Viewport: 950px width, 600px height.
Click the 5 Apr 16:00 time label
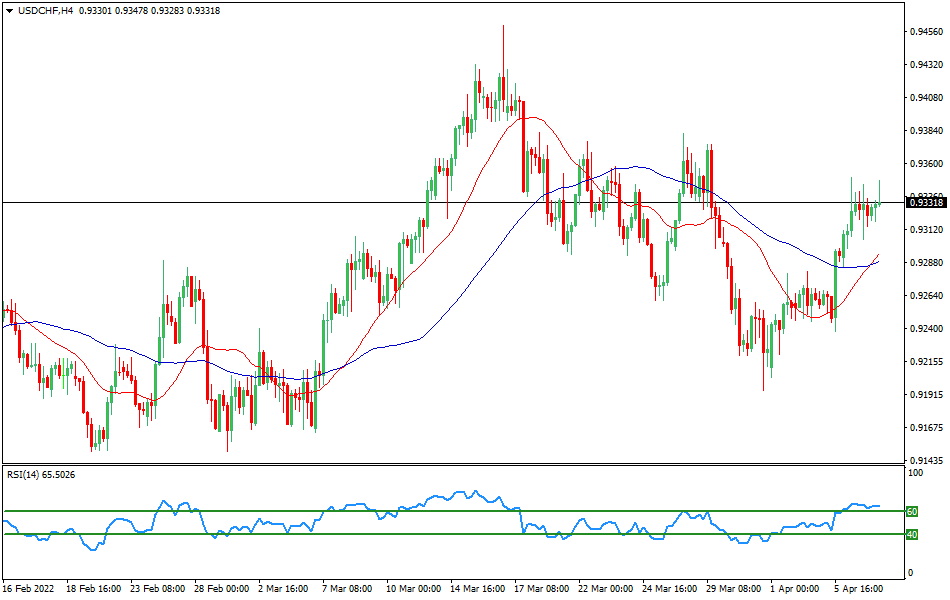click(857, 589)
